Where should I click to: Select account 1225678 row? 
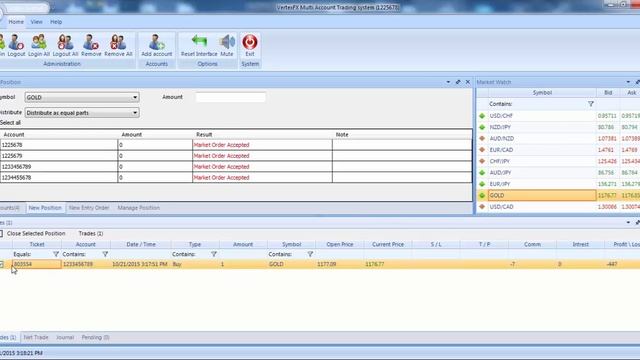(236, 145)
